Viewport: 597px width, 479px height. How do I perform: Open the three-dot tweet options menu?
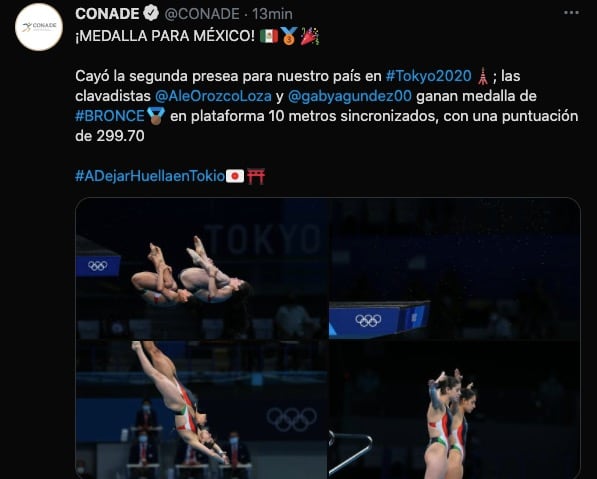571,13
